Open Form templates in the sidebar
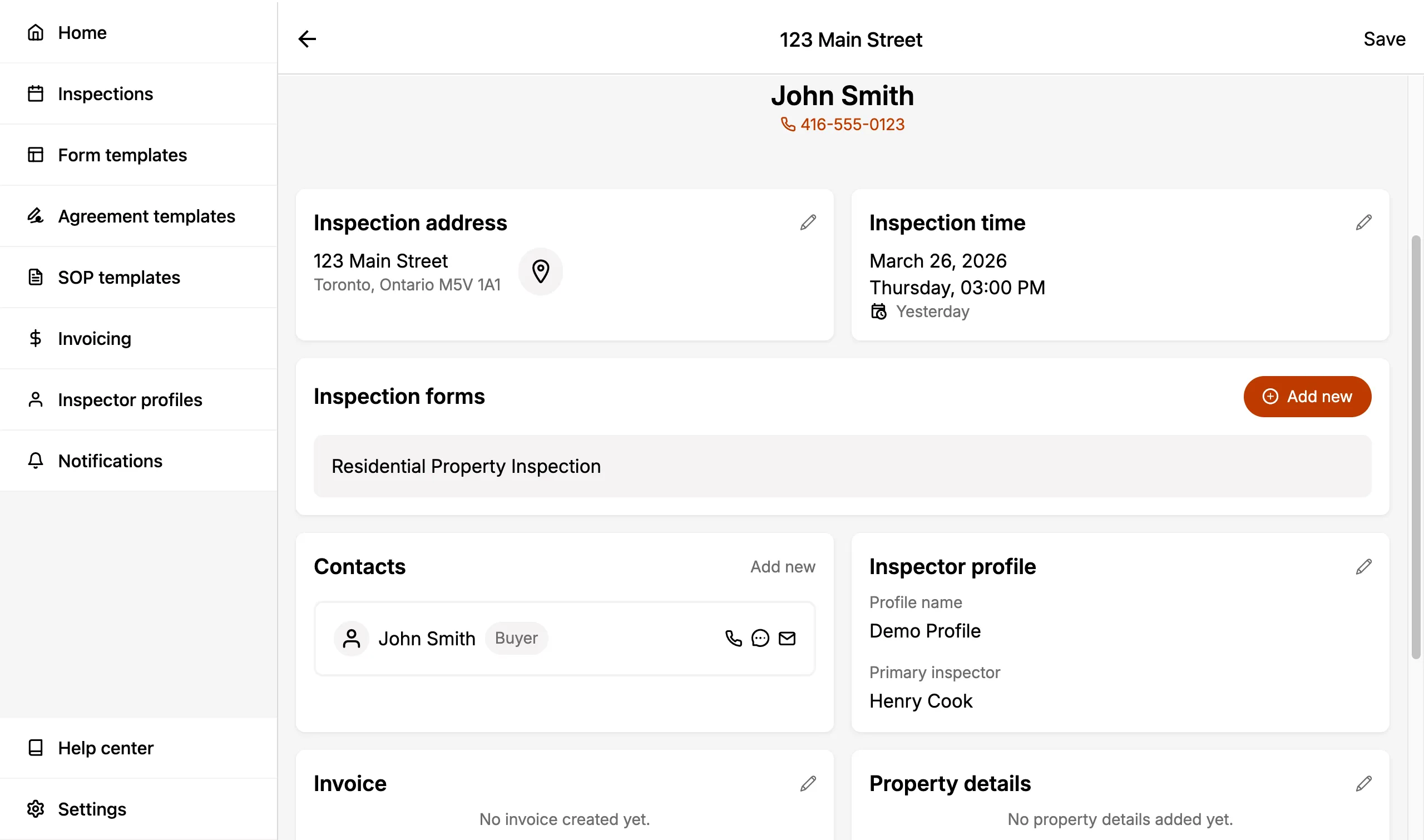Viewport: 1424px width, 840px height. 139,155
